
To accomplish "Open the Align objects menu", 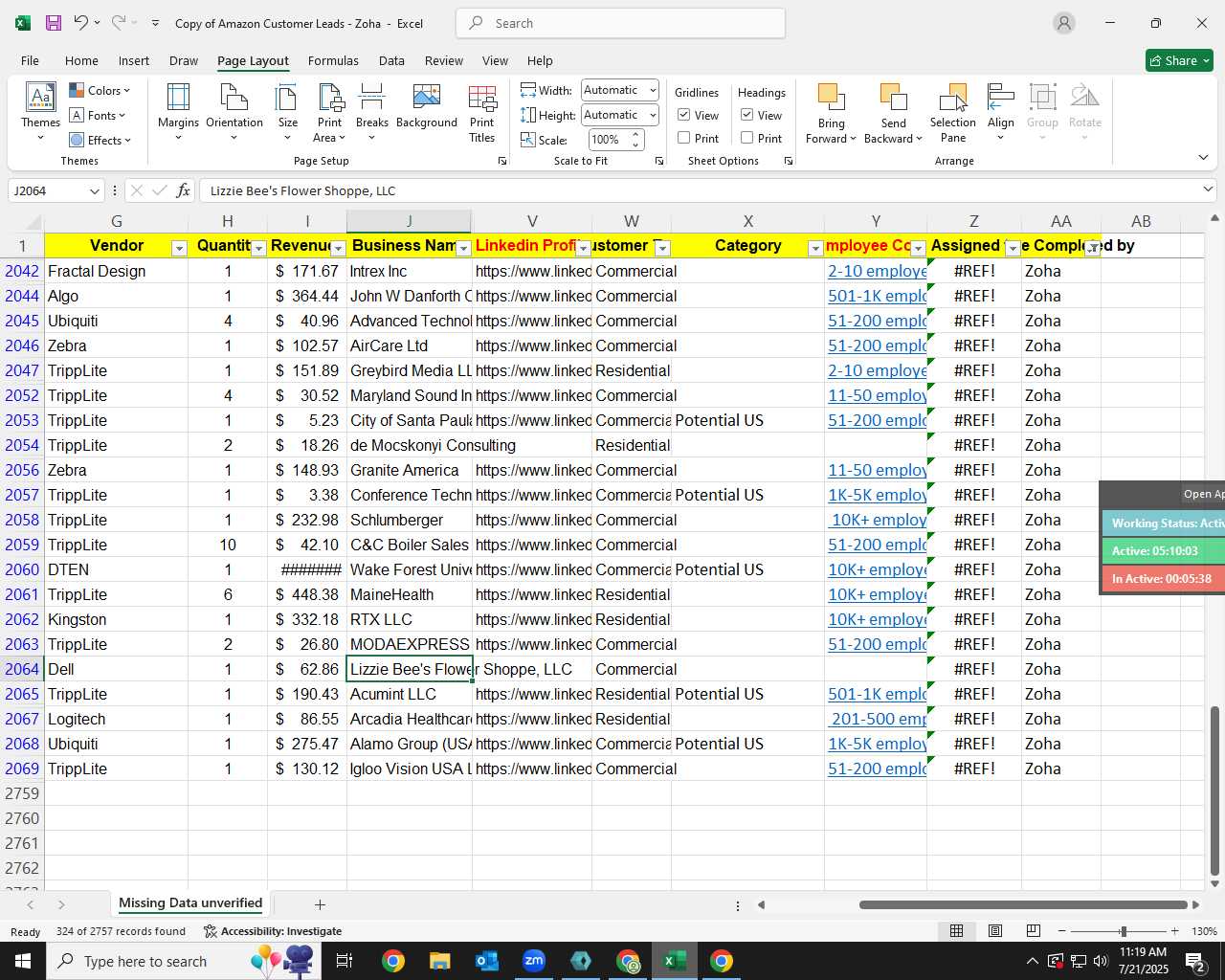I will pos(1001,113).
